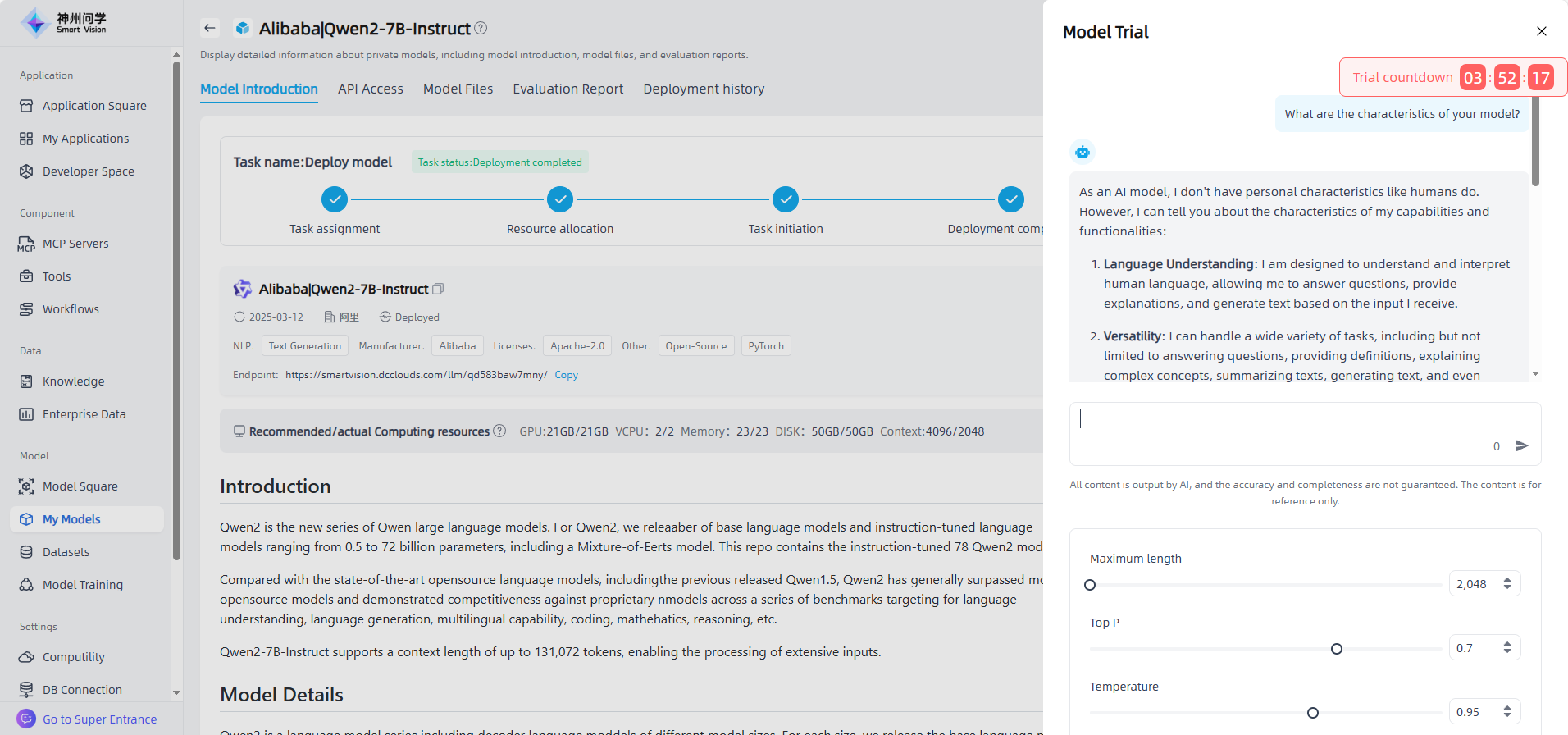Screen dimensions: 1568x735
Task: Click help icon beside model title
Action: (x=481, y=28)
